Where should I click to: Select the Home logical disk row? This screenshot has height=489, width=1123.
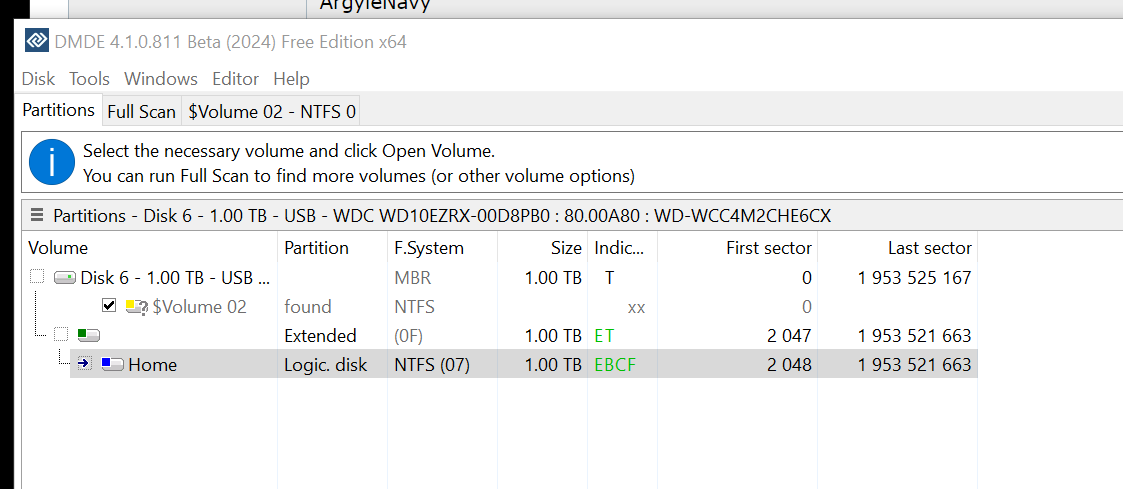[x=524, y=364]
